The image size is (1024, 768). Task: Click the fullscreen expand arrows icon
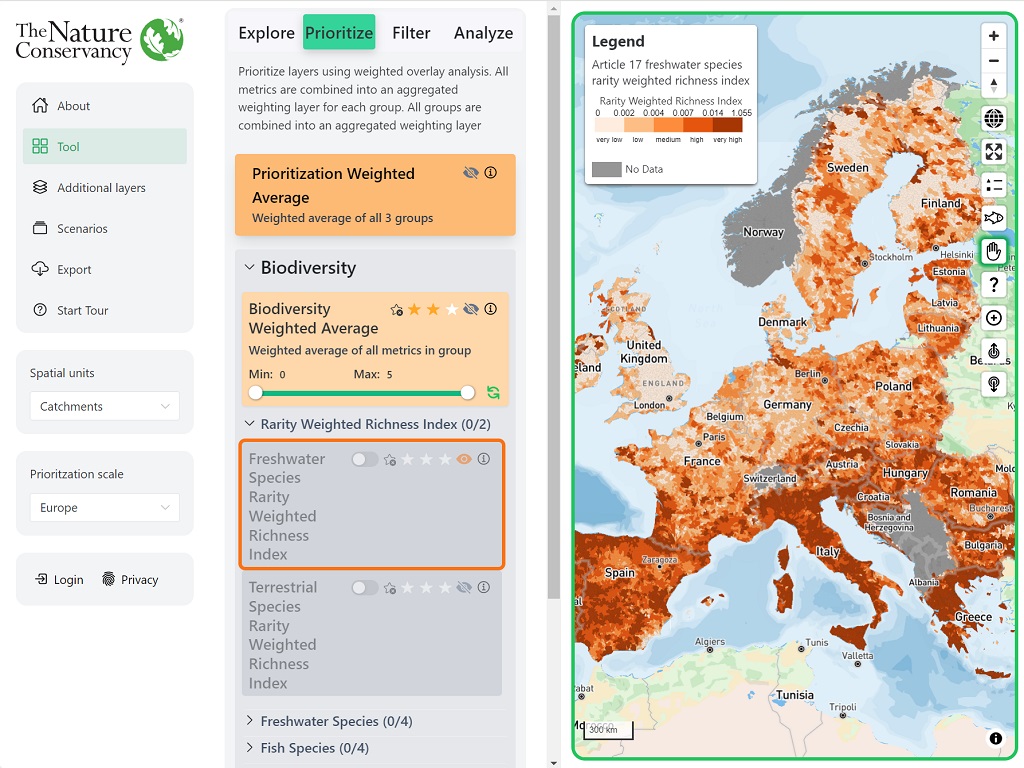[993, 152]
